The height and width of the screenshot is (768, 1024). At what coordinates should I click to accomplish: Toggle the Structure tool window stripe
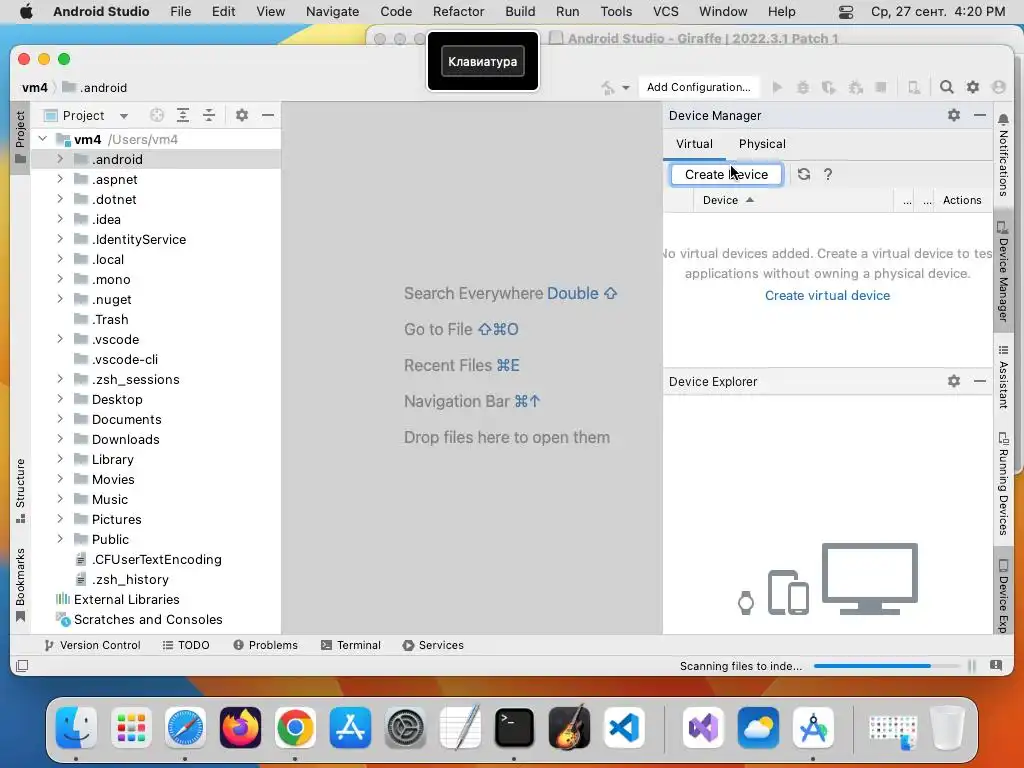pyautogui.click(x=20, y=490)
